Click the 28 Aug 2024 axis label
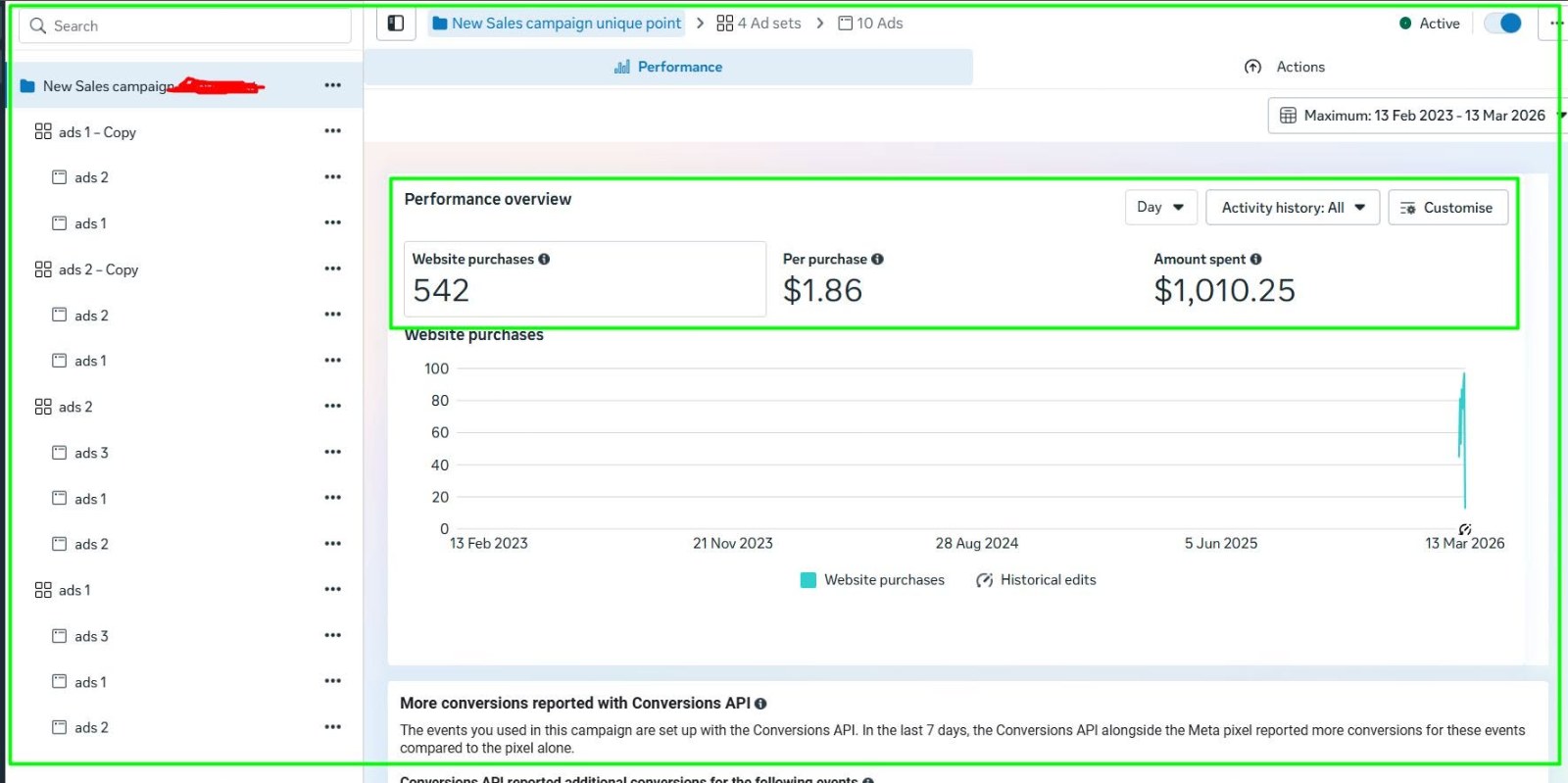Screen dimensions: 1568x783 [976, 544]
